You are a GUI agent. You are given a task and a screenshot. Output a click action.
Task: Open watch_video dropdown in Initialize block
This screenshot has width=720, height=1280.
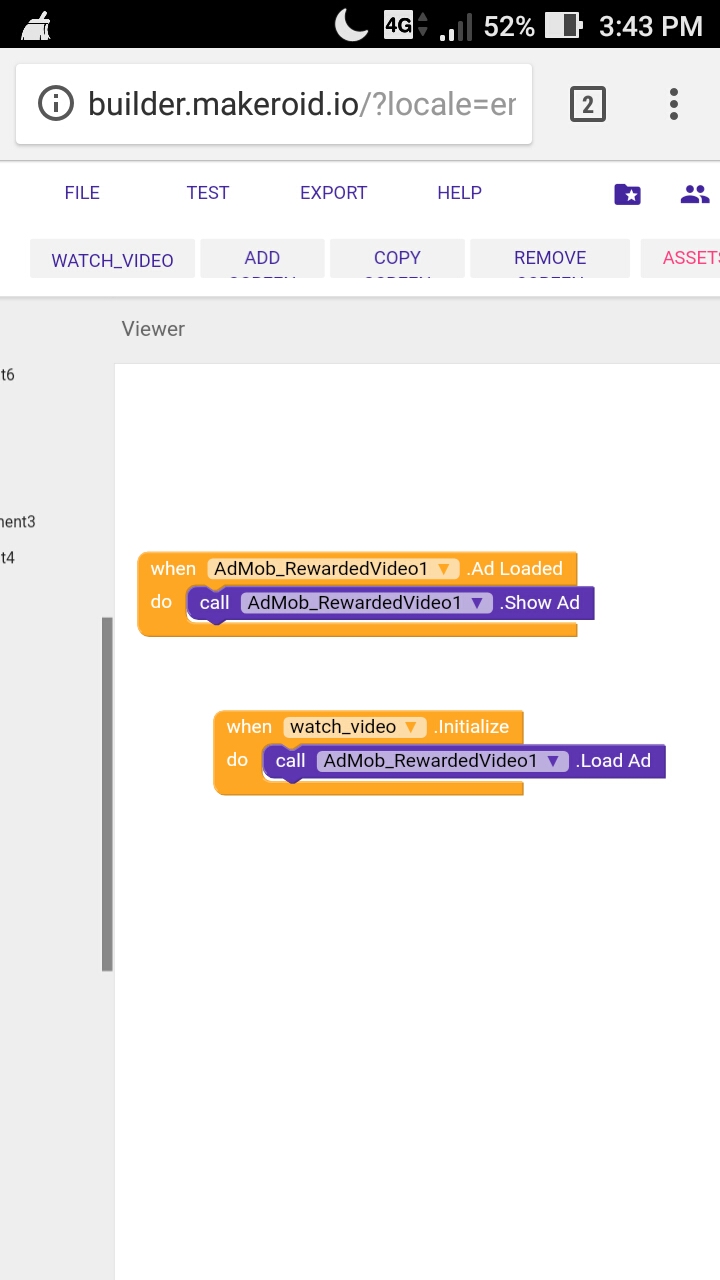(410, 727)
